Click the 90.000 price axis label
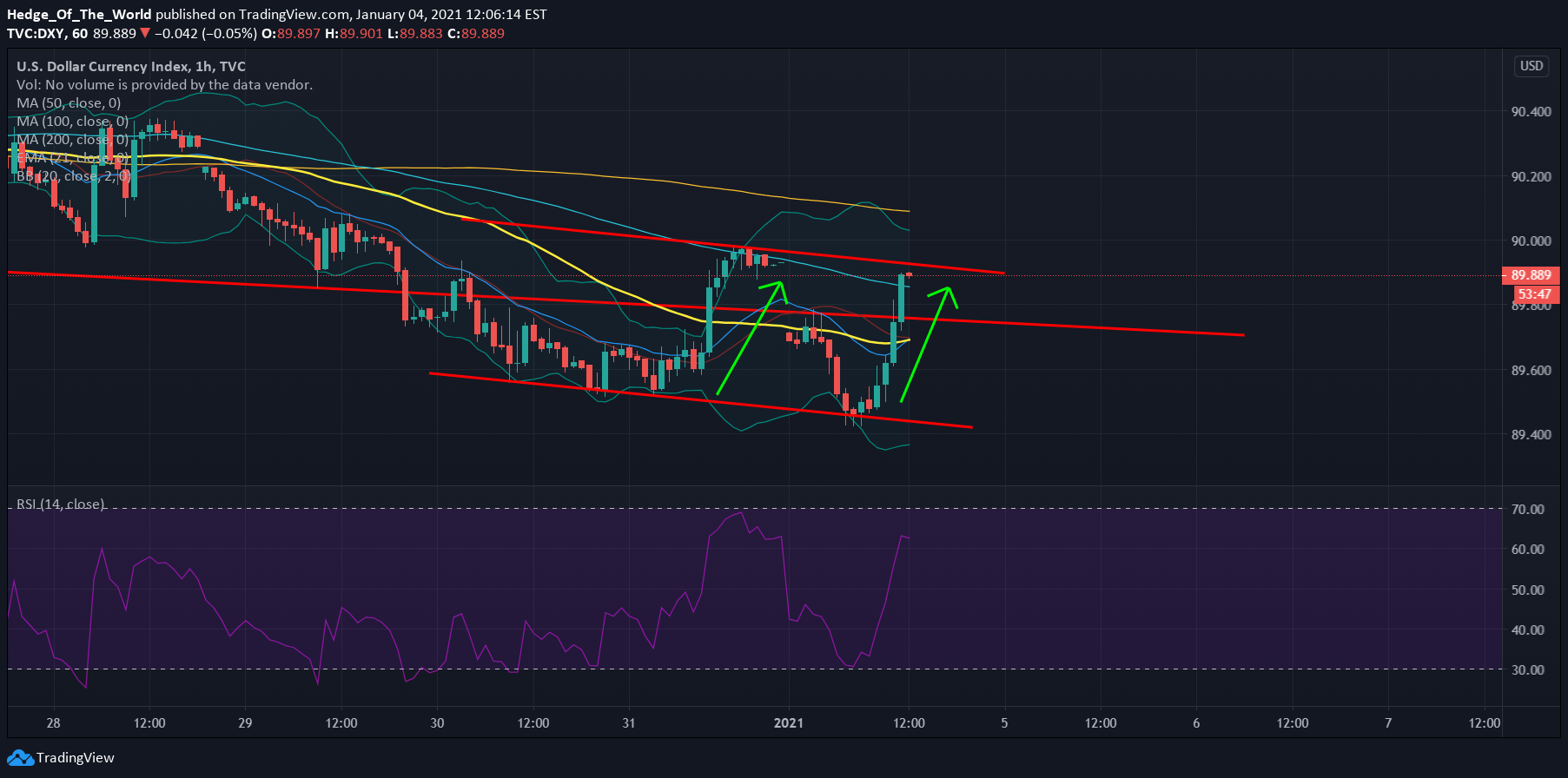 point(1531,241)
